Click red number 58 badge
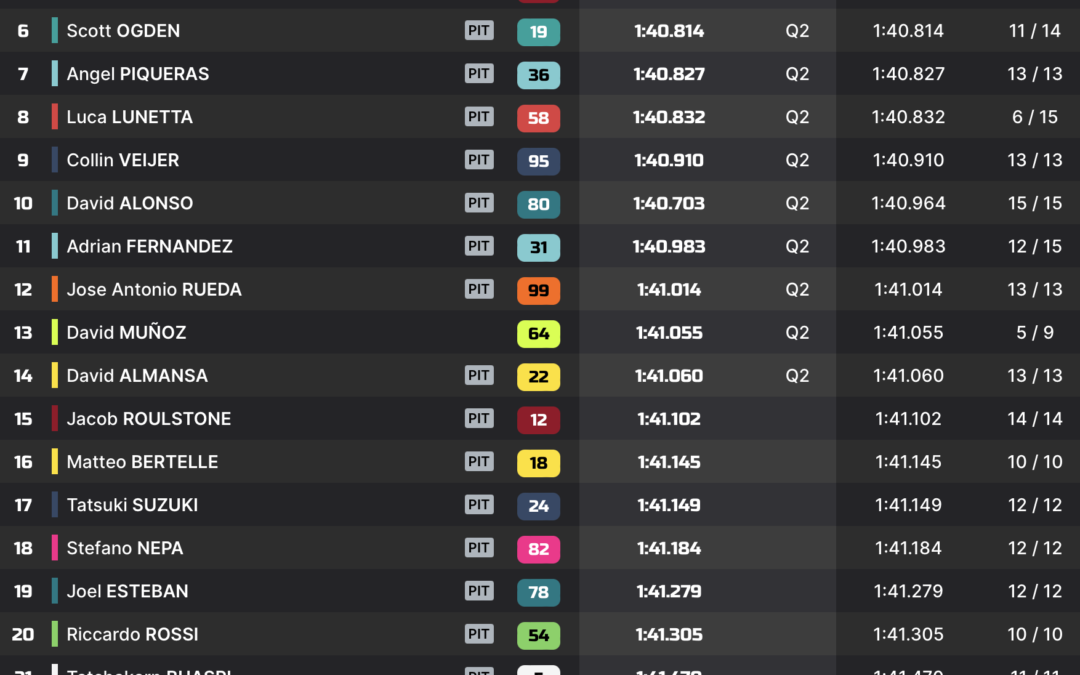 click(538, 118)
